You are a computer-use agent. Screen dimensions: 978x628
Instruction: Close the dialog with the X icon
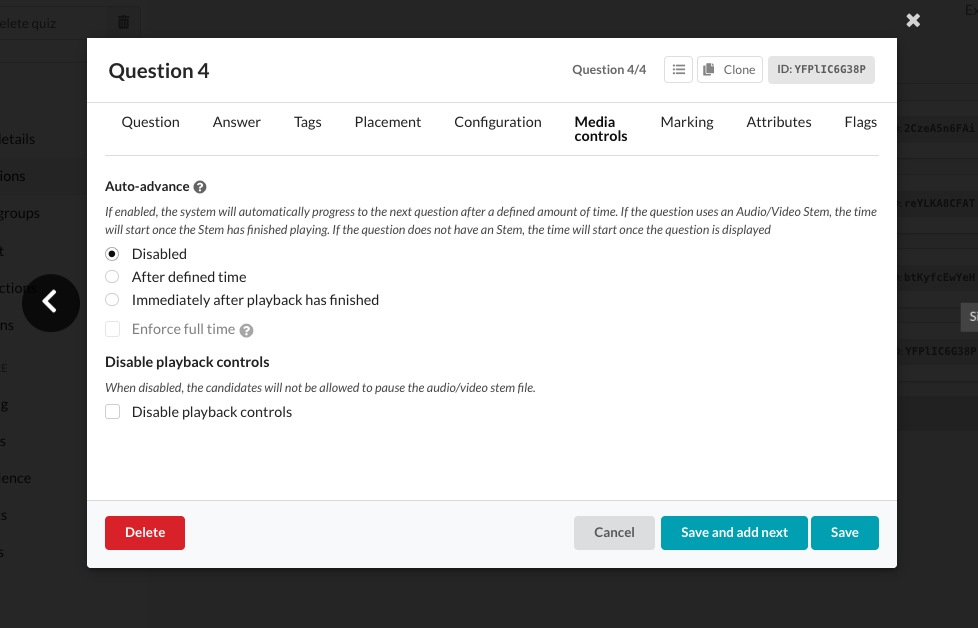tap(912, 20)
